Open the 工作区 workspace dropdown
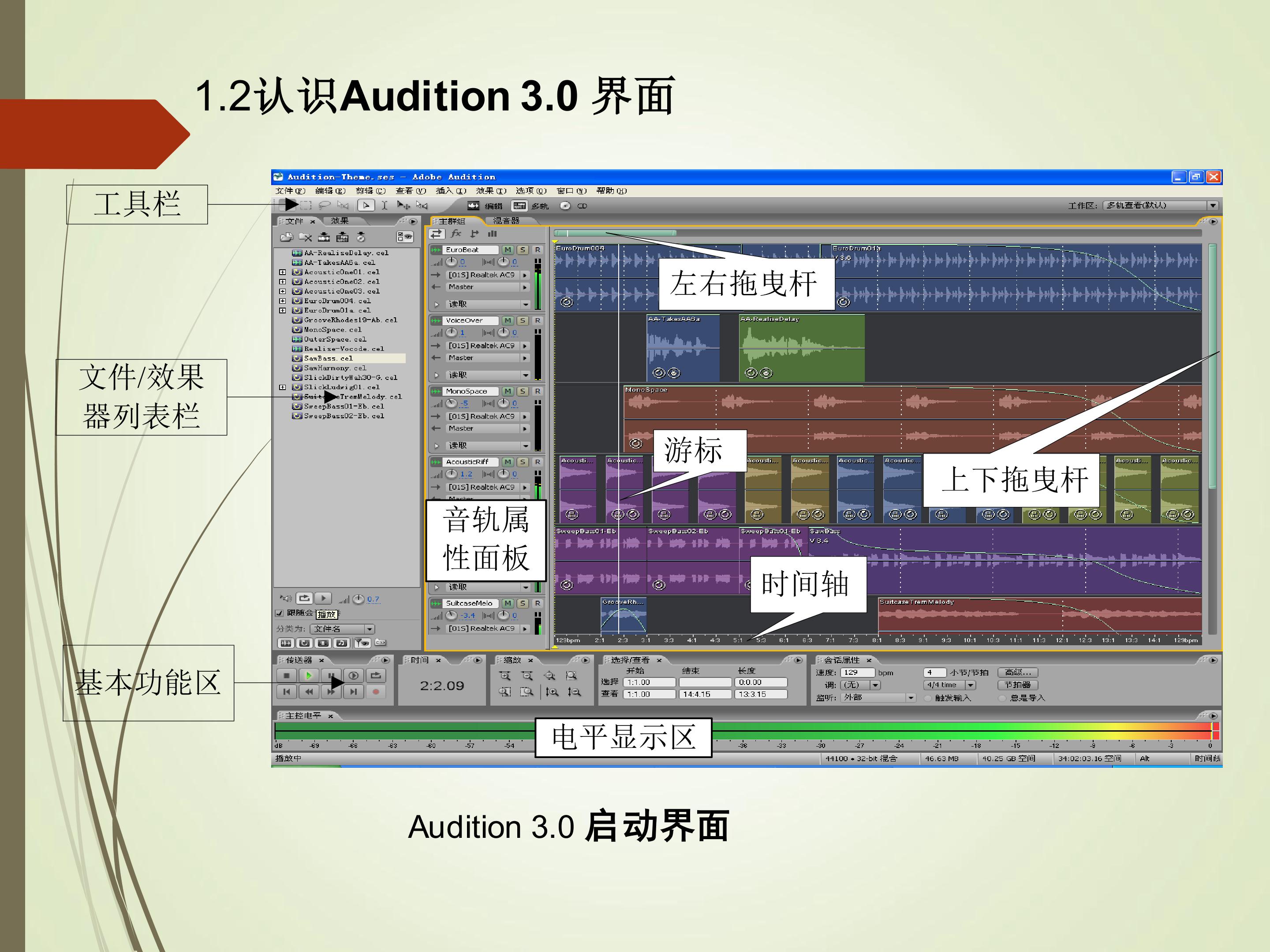1270x952 pixels. point(1160,205)
